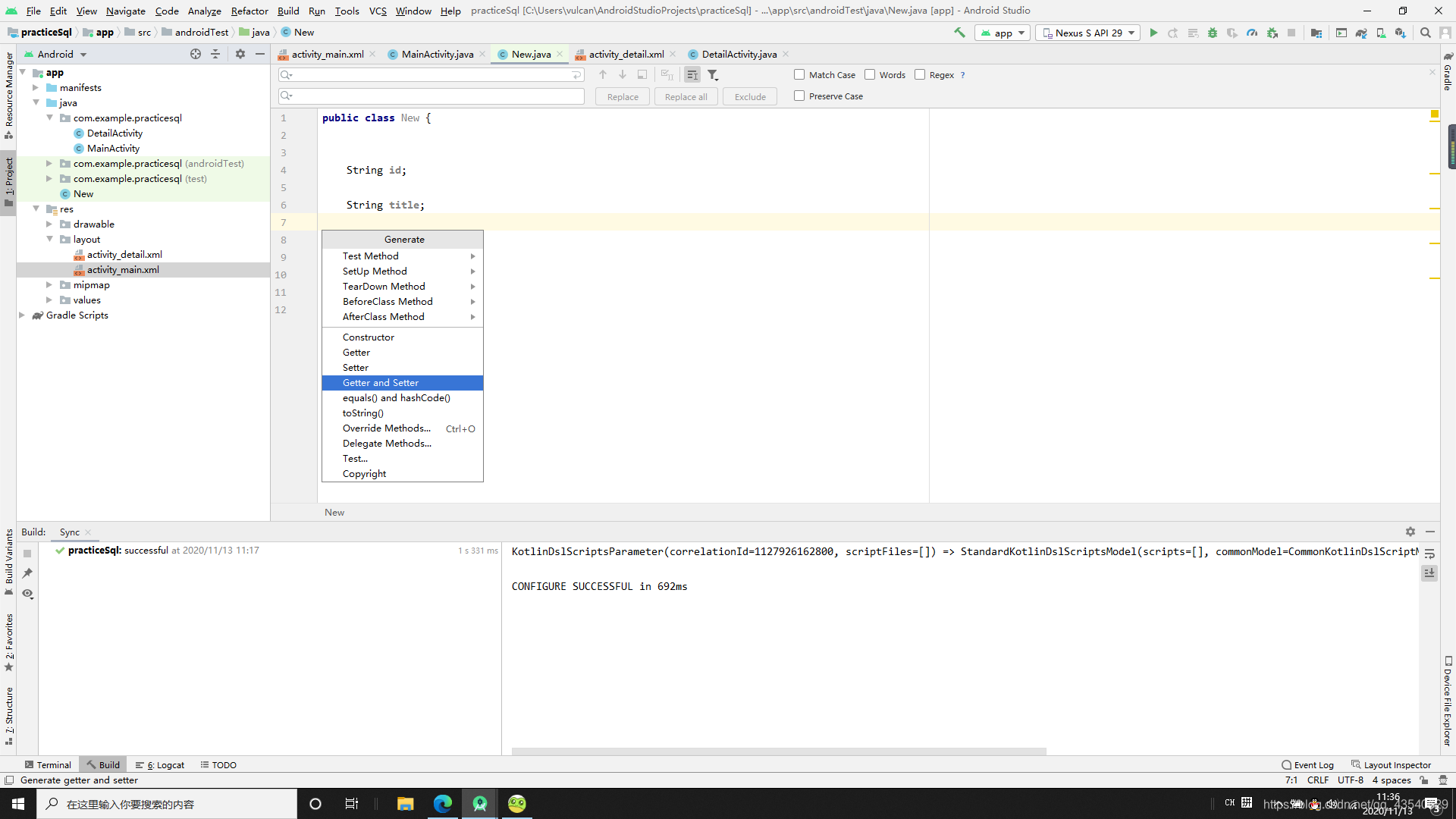Image resolution: width=1456 pixels, height=819 pixels.
Task: Click the Run Anything icon
Action: click(1341, 33)
